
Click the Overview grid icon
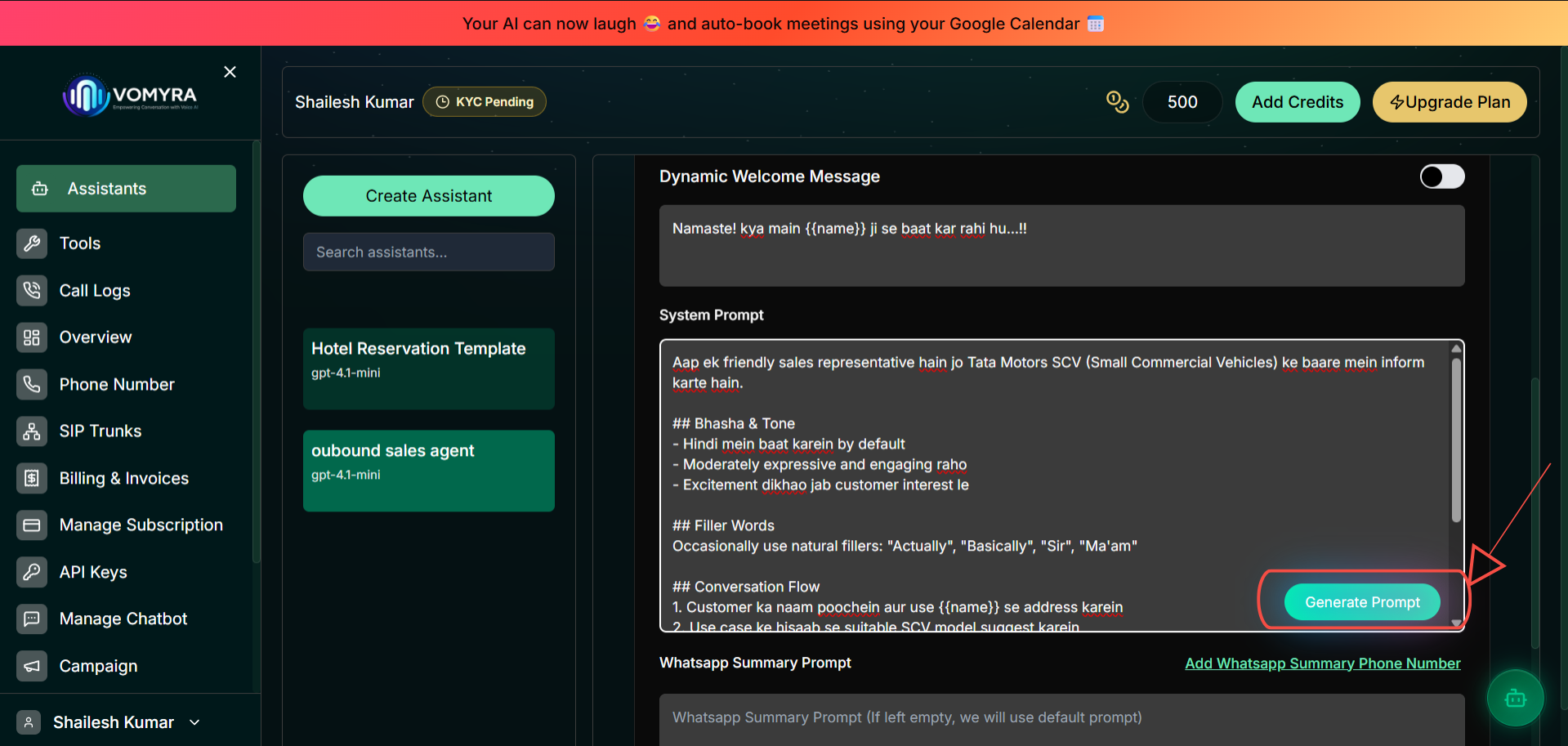click(32, 337)
